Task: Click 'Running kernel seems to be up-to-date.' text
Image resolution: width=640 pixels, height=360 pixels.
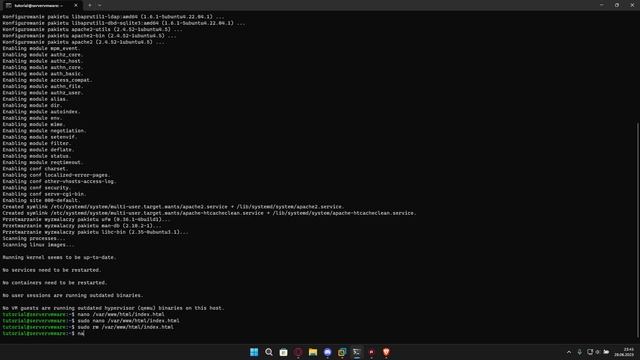Action: [59, 258]
